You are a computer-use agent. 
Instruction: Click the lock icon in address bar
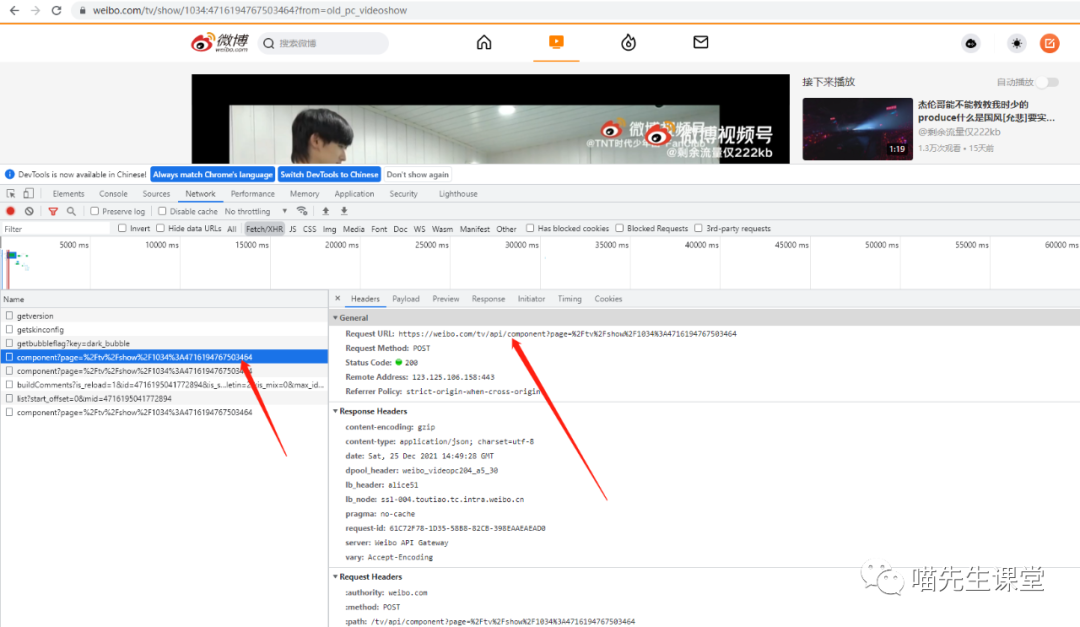82,10
